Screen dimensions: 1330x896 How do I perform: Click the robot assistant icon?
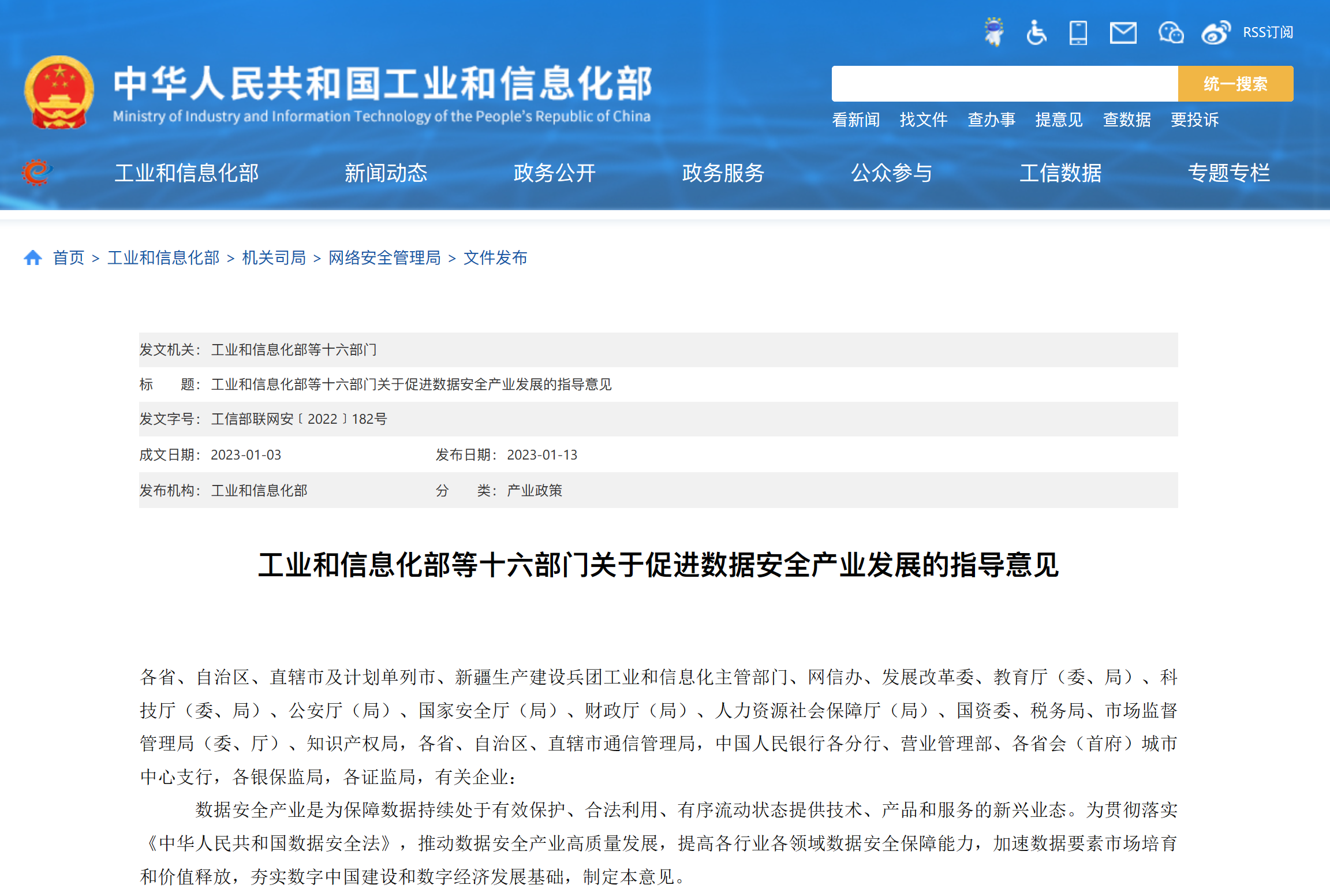[x=993, y=32]
